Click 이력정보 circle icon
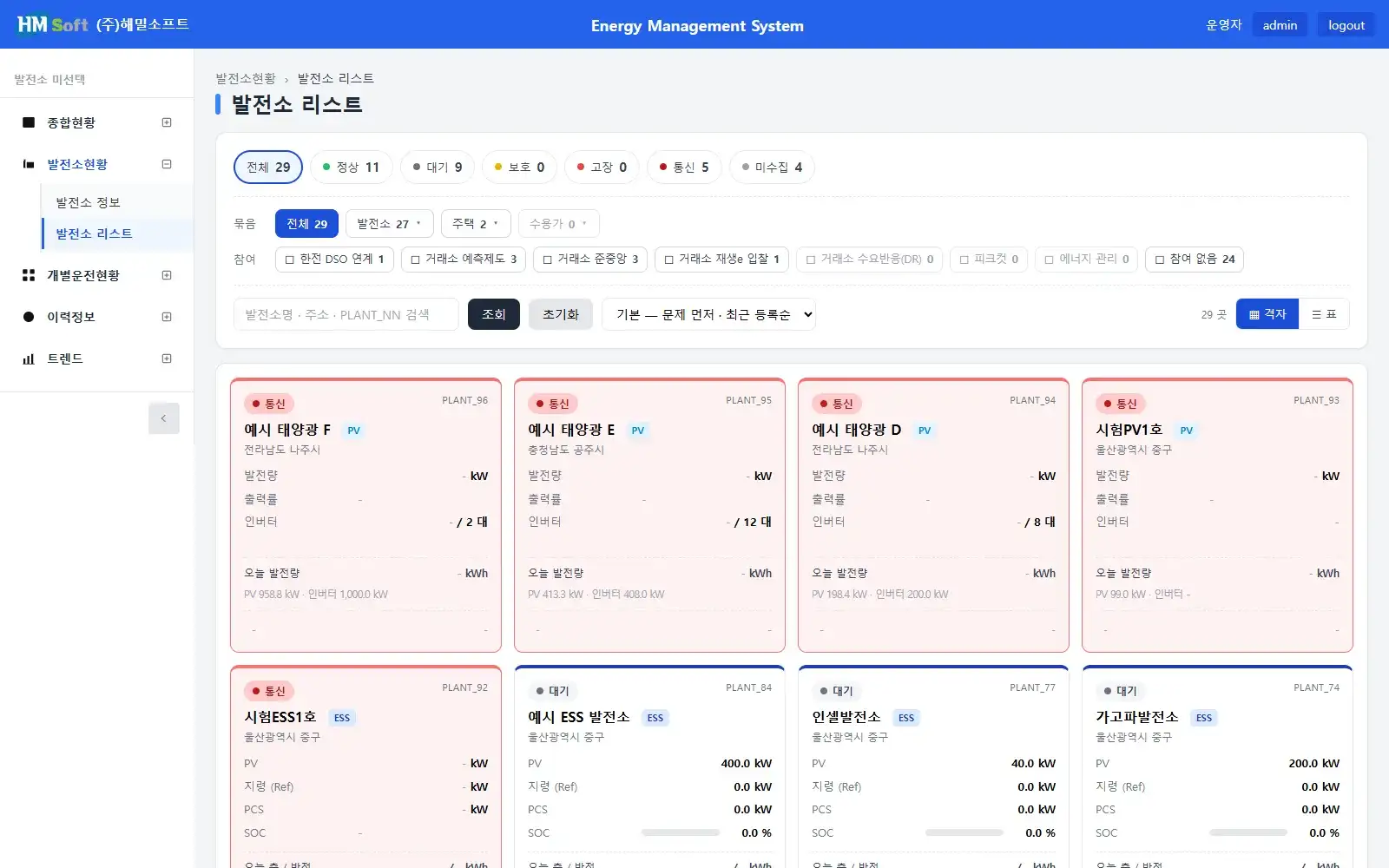1389x868 pixels. (x=29, y=317)
